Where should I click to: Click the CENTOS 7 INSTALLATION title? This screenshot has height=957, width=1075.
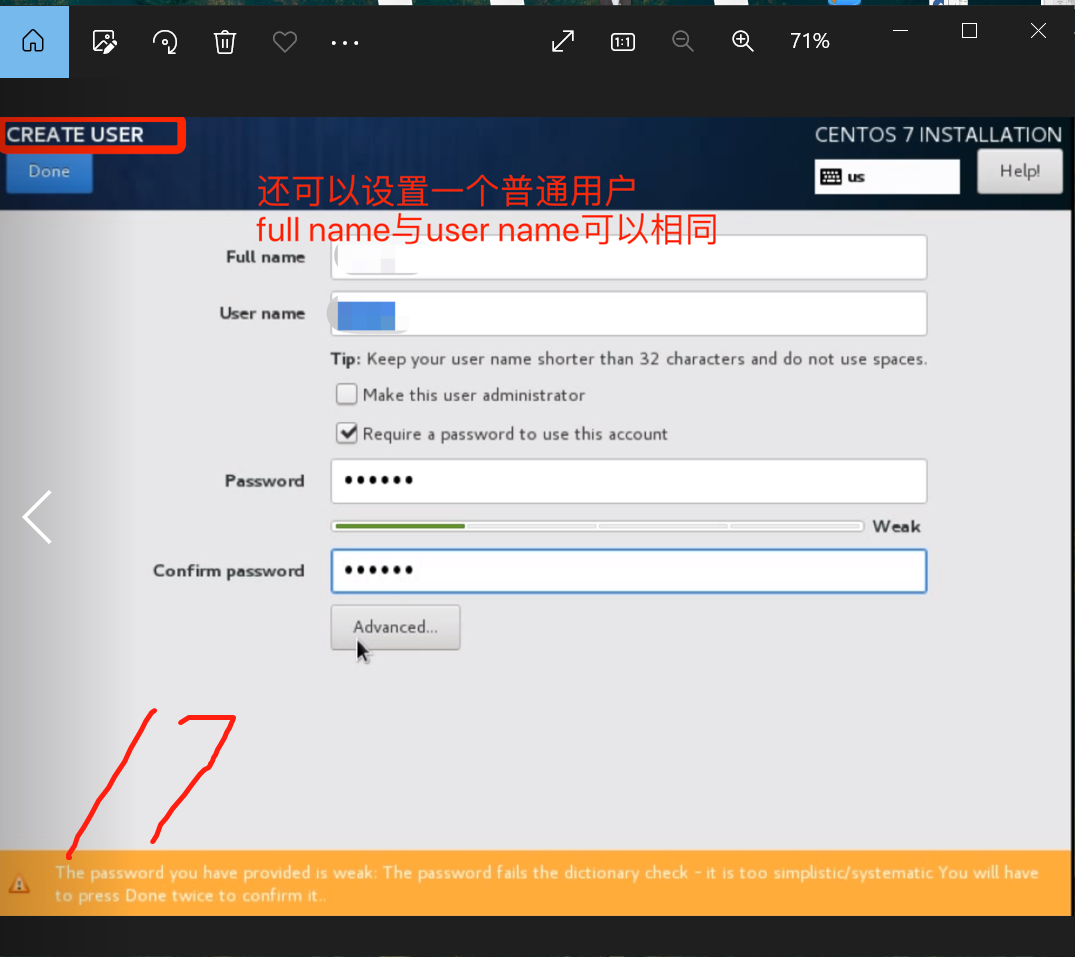click(x=938, y=134)
